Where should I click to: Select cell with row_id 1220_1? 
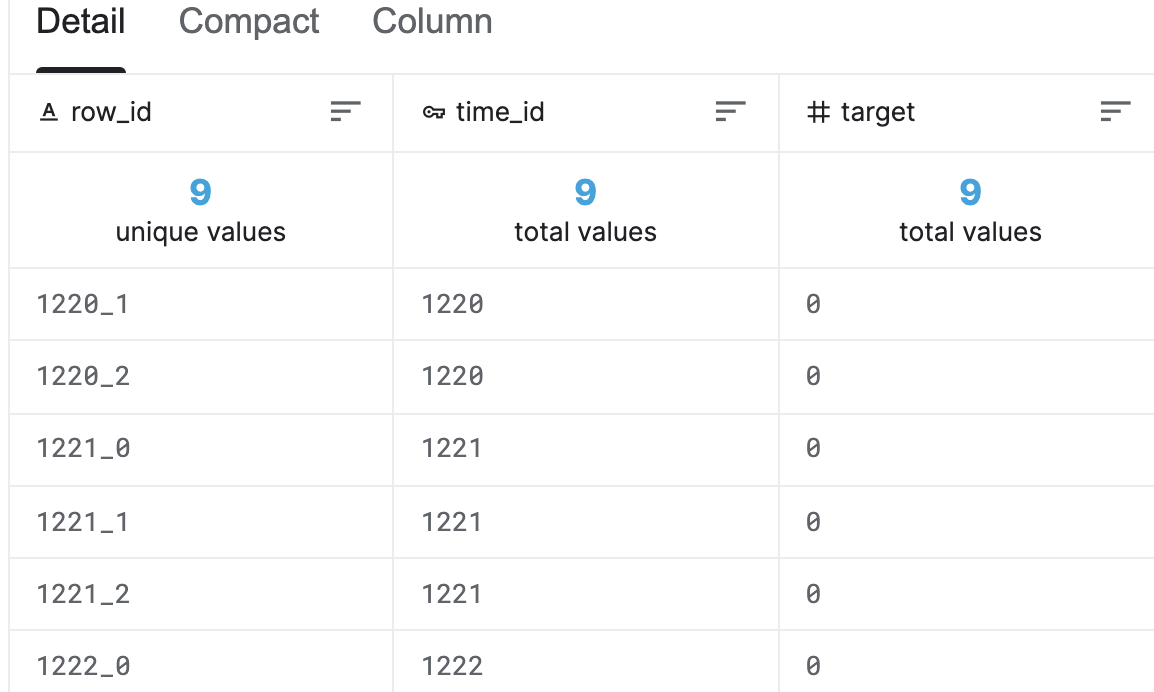click(x=83, y=304)
